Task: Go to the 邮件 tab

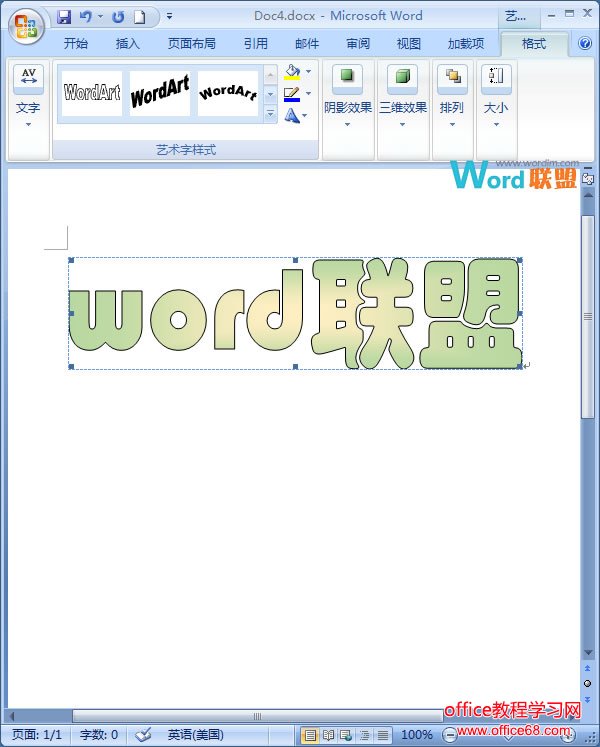Action: click(307, 44)
